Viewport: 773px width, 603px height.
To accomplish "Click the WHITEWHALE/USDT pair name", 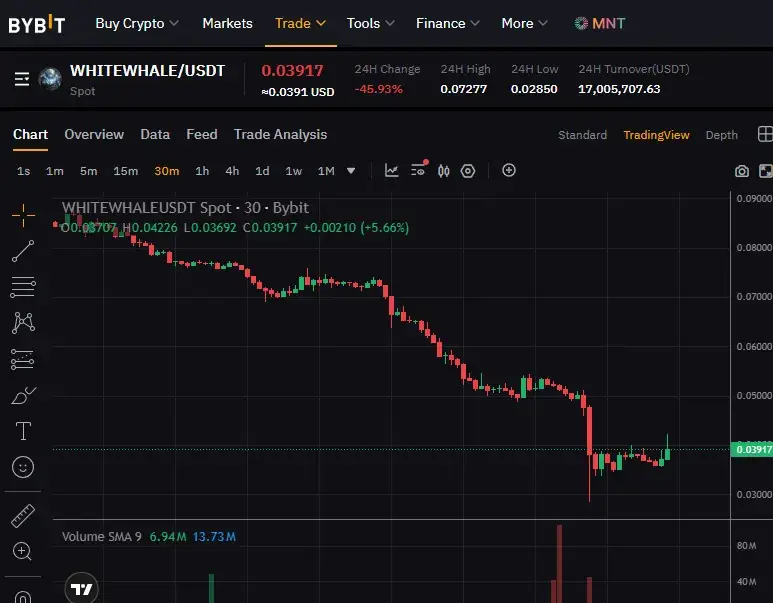I will (x=147, y=71).
